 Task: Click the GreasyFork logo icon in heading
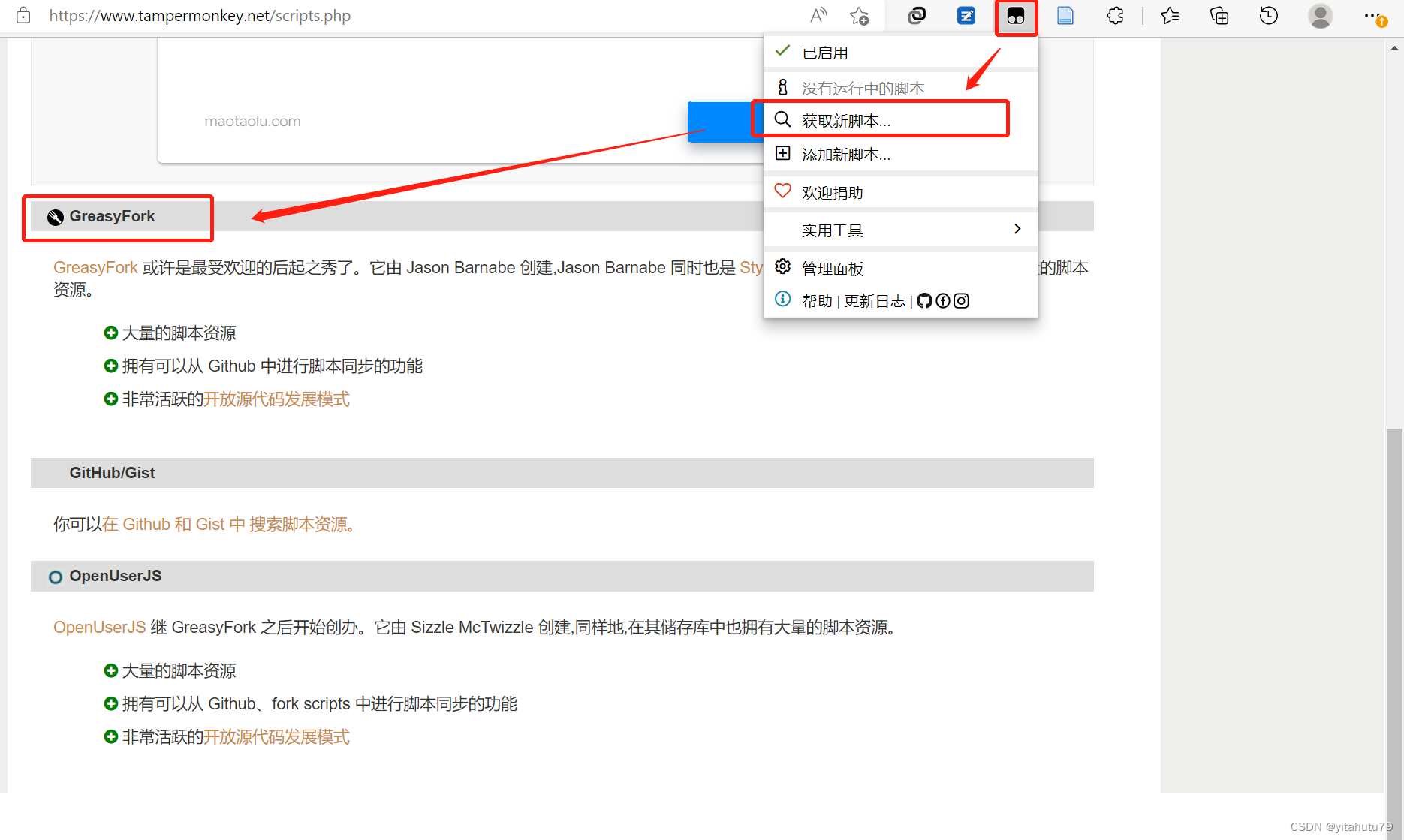(x=56, y=218)
